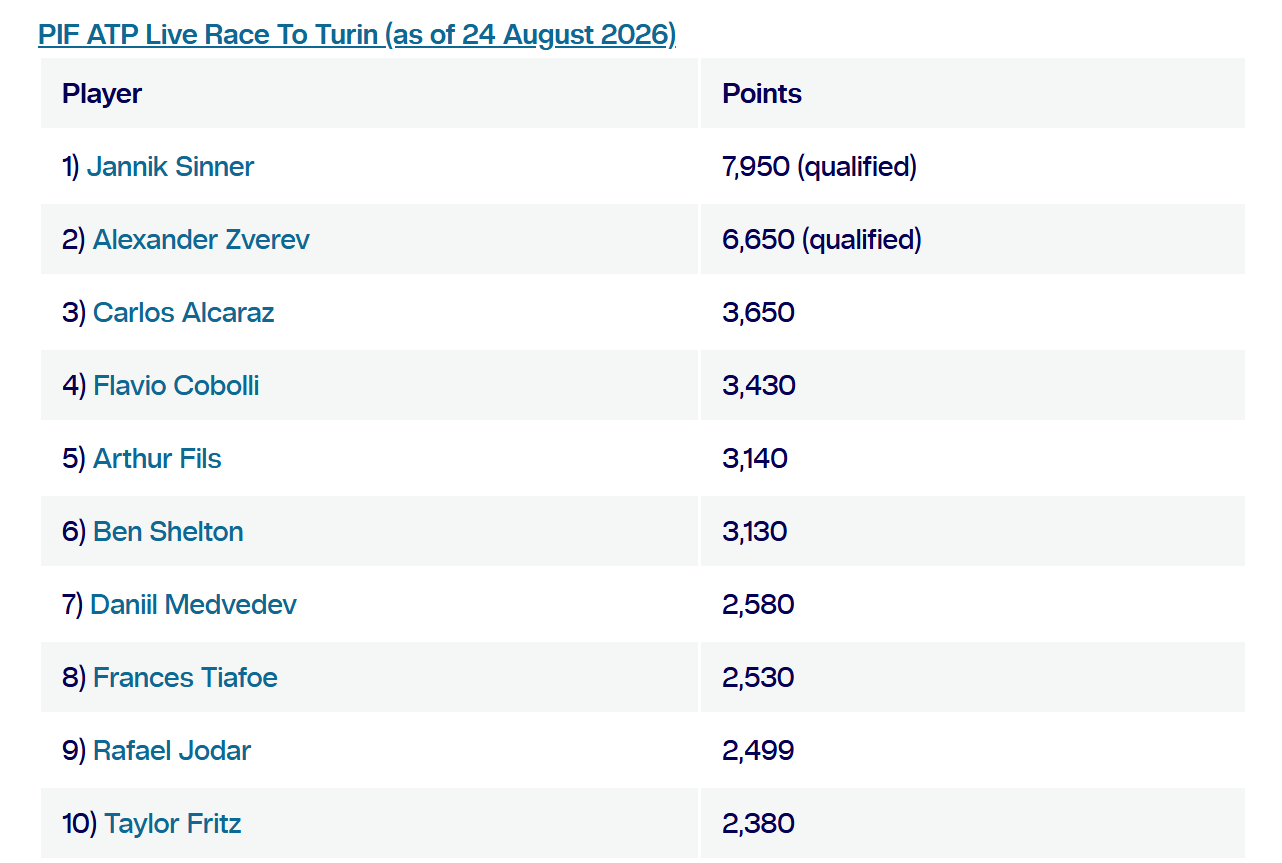Open Ben Shelton's player profile link
1282x863 pixels.
168,531
